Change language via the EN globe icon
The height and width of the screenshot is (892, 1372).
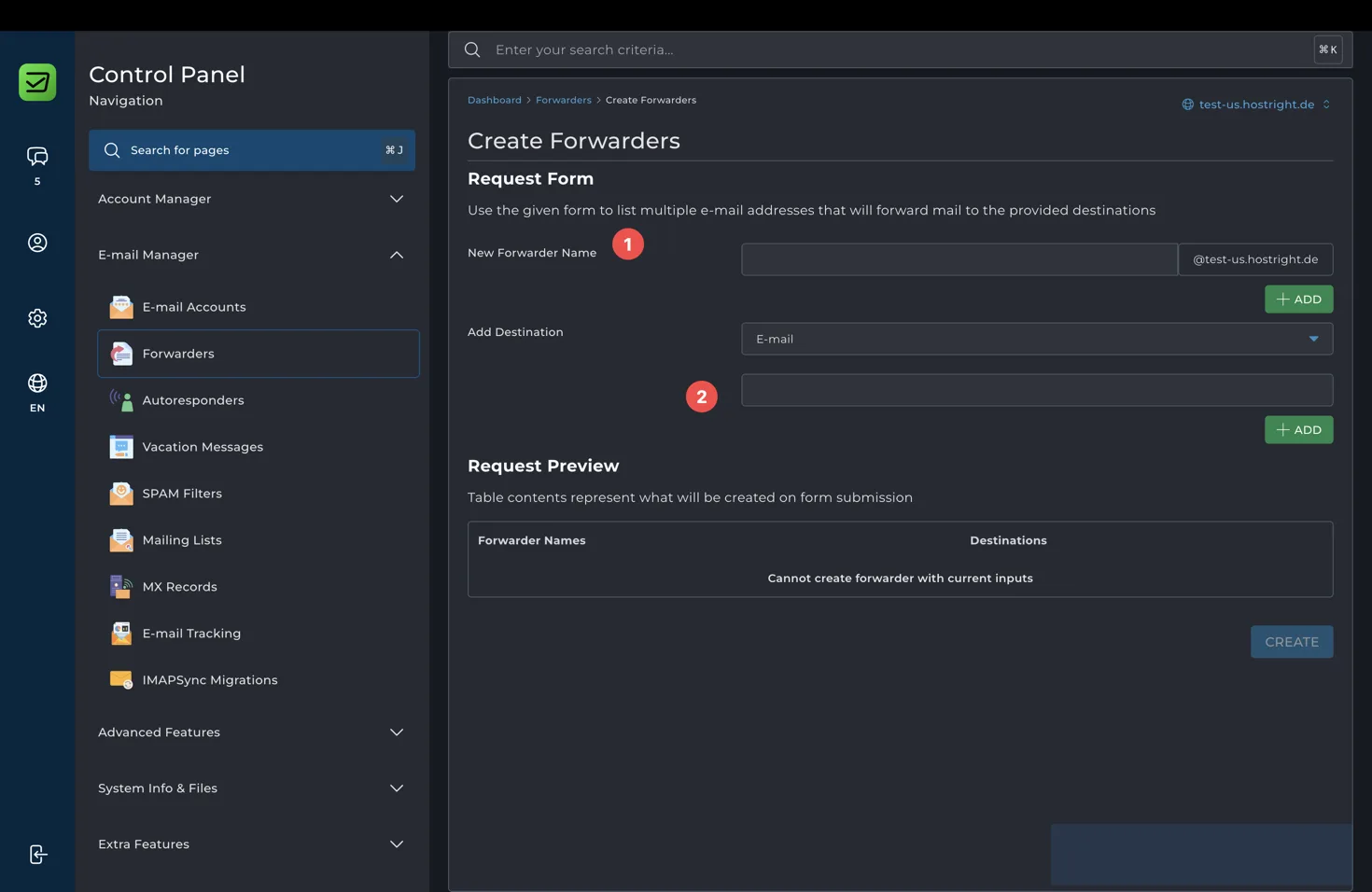37,383
